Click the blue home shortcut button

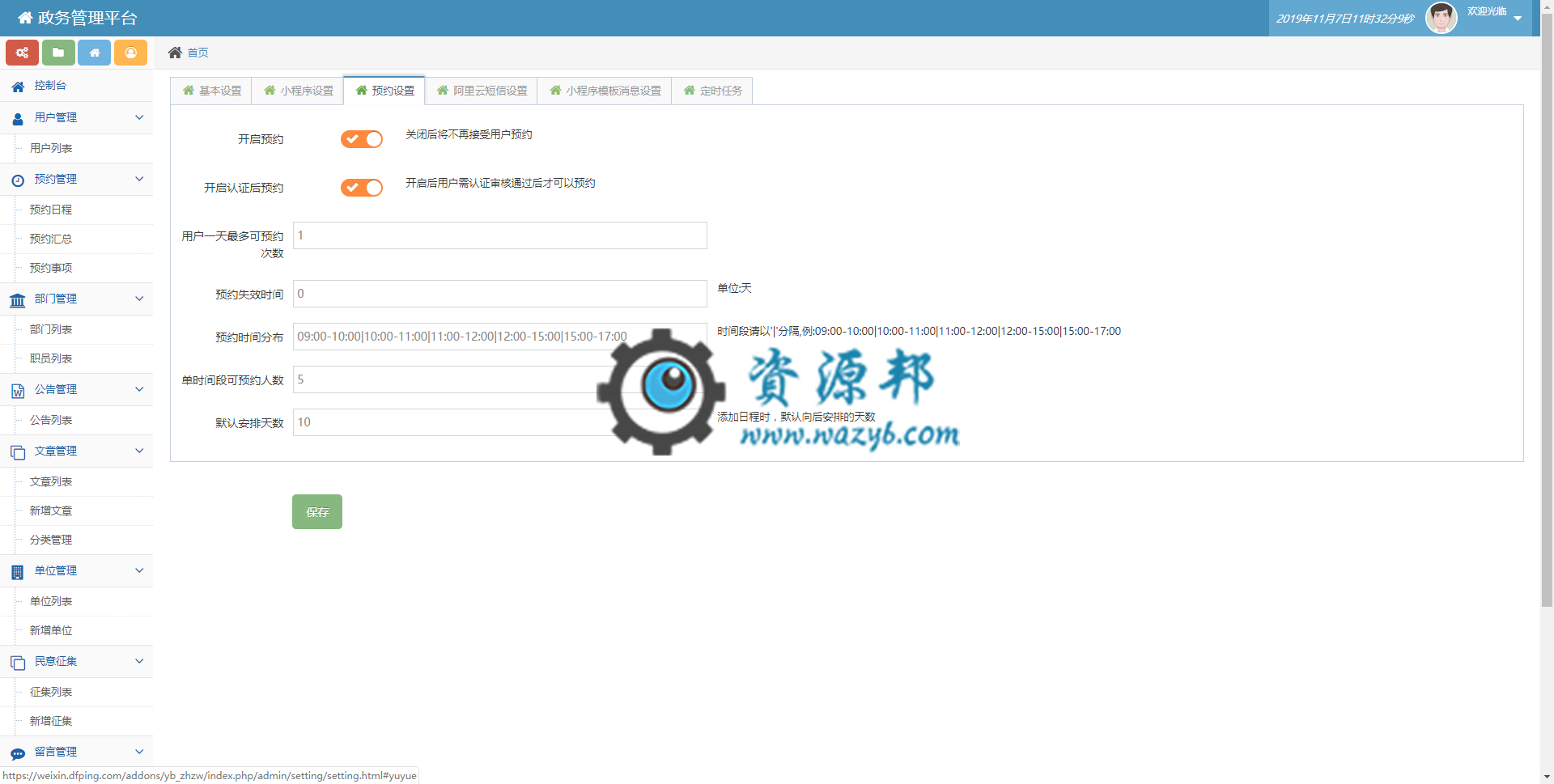(x=95, y=53)
